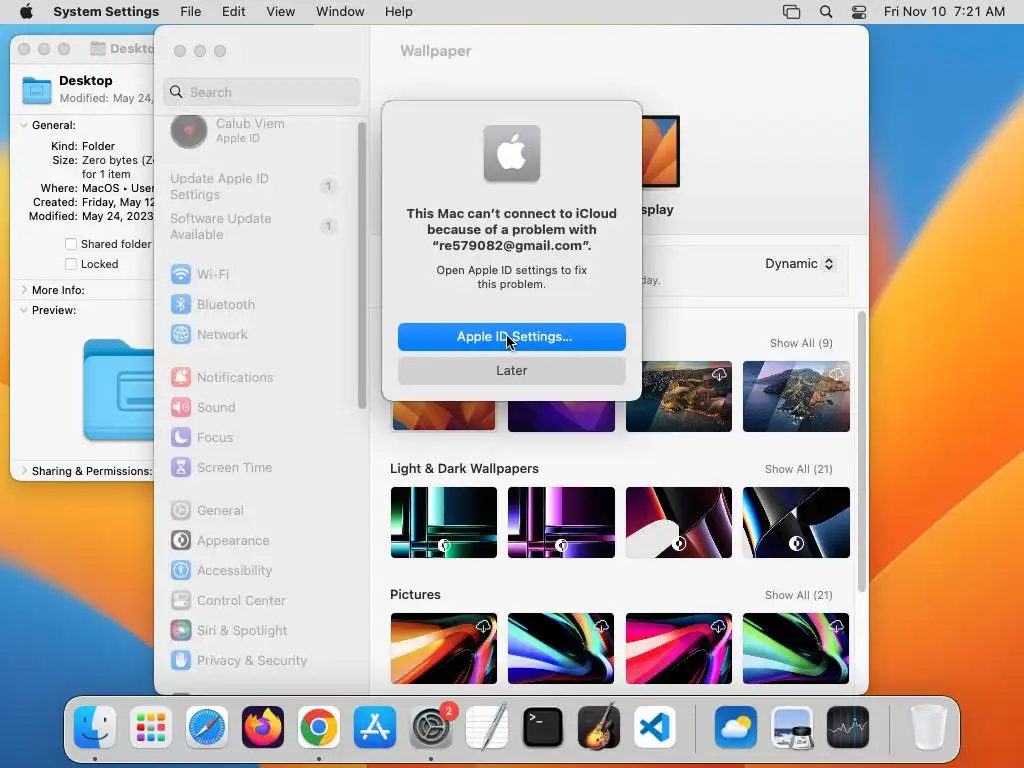Open Accessibility settings in sidebar
The image size is (1024, 768).
pyautogui.click(x=221, y=571)
